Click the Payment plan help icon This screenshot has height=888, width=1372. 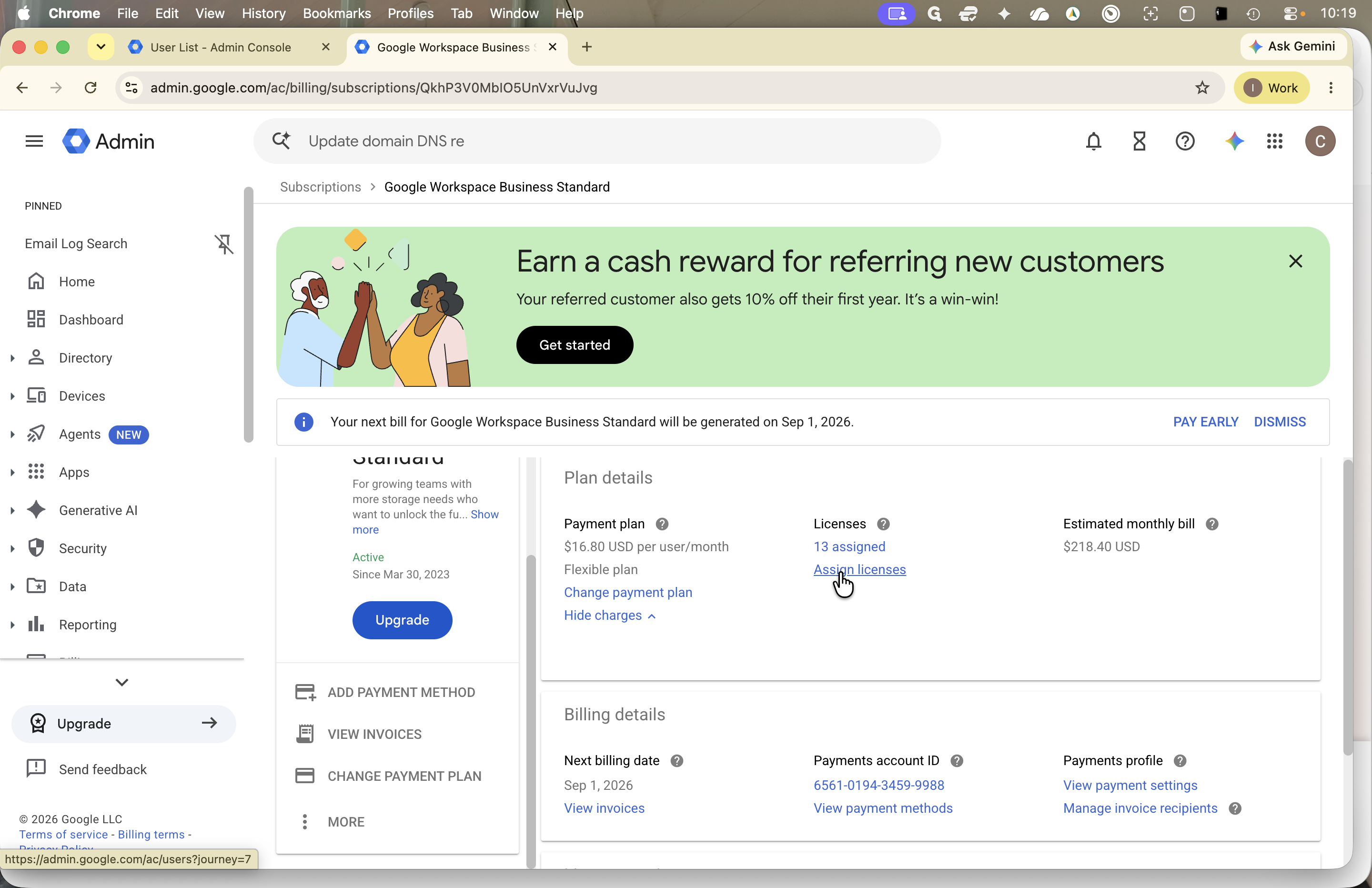662,524
